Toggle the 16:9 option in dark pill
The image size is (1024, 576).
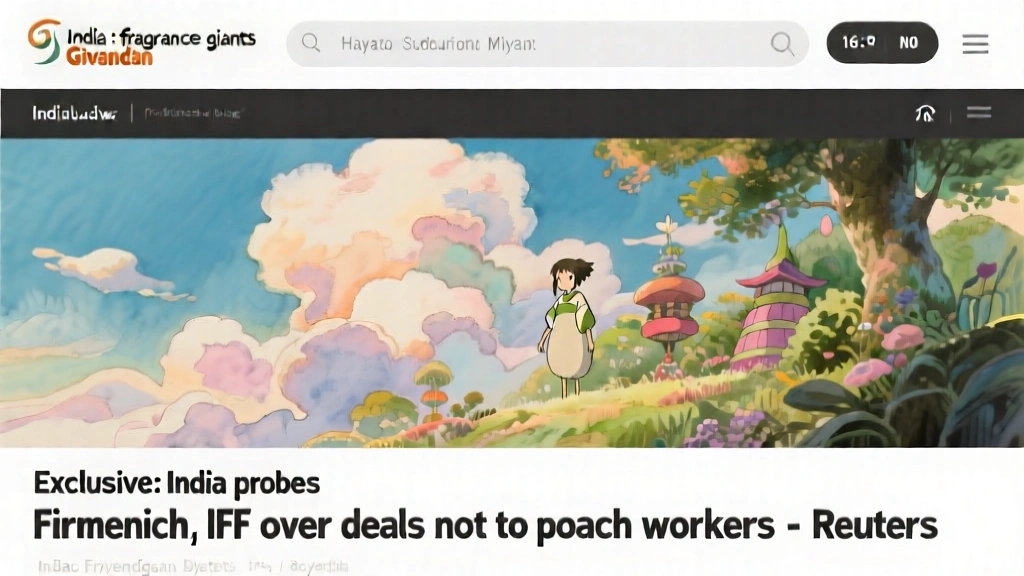click(x=858, y=42)
